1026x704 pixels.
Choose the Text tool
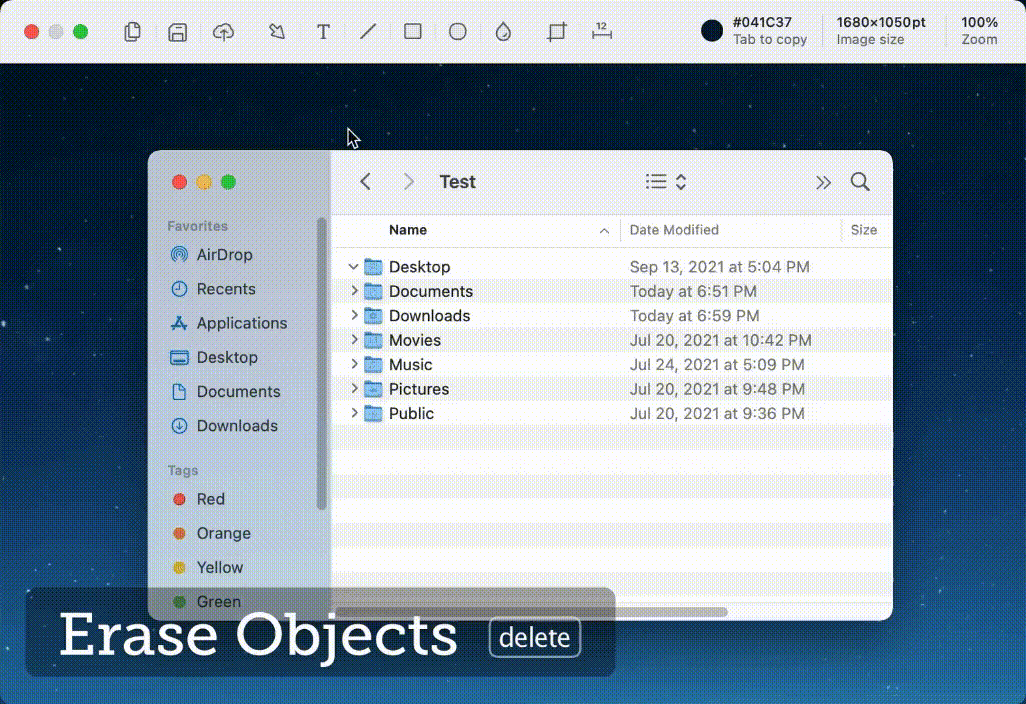323,32
